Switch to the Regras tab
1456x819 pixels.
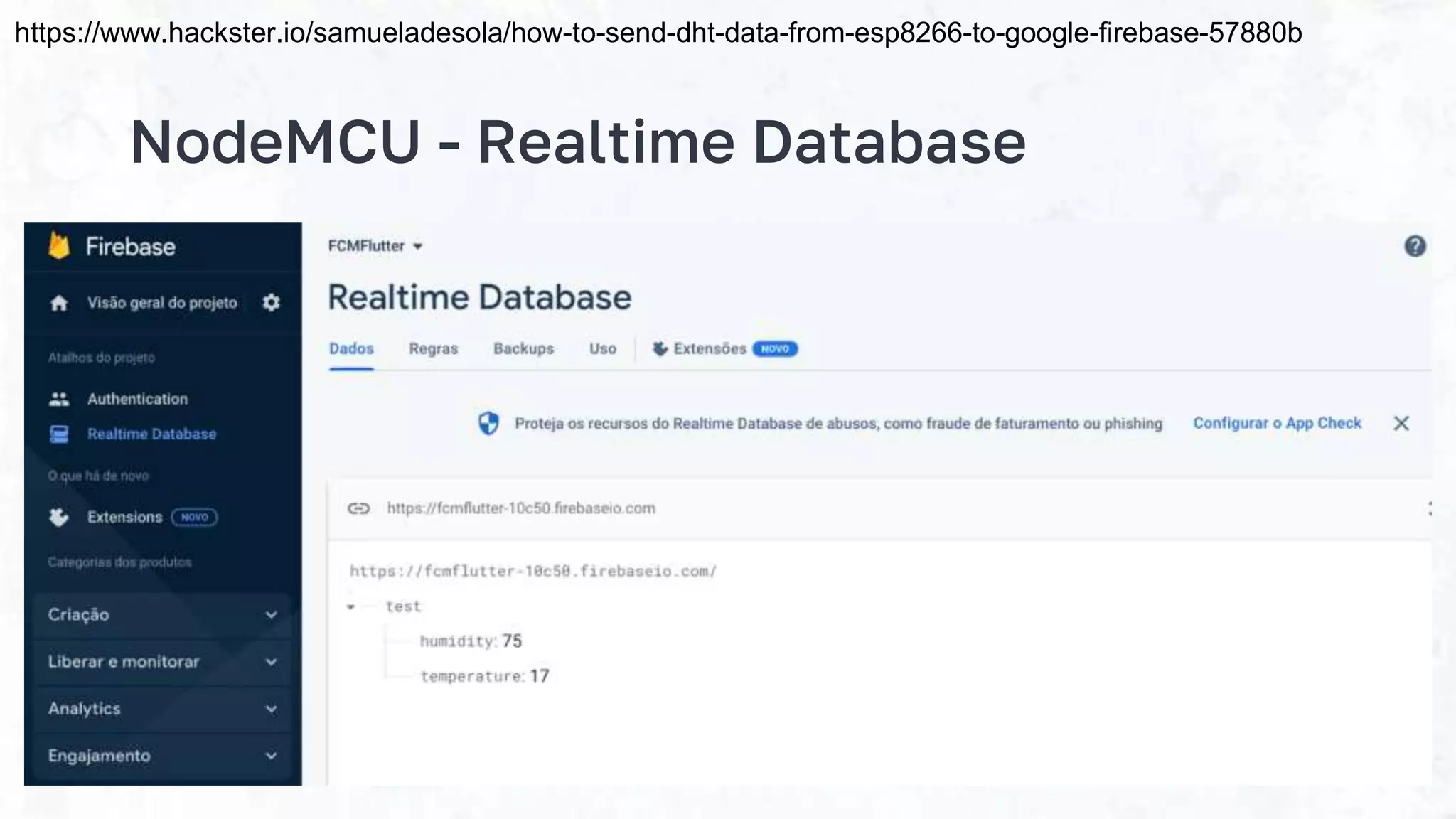click(x=434, y=349)
